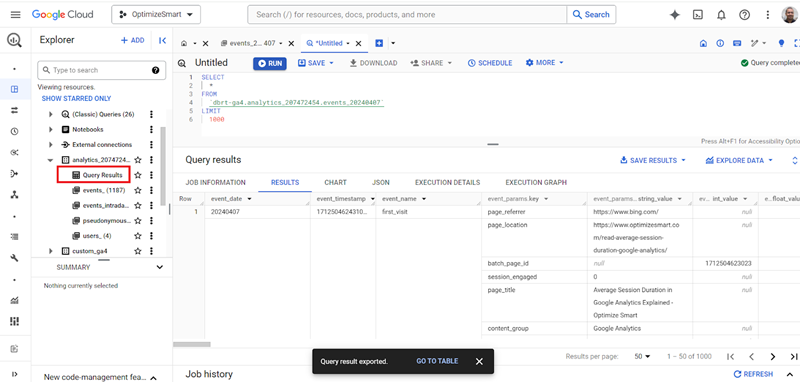Viewport: 800px width, 382px height.
Task: Expand the Notebooks node
Action: pos(51,130)
